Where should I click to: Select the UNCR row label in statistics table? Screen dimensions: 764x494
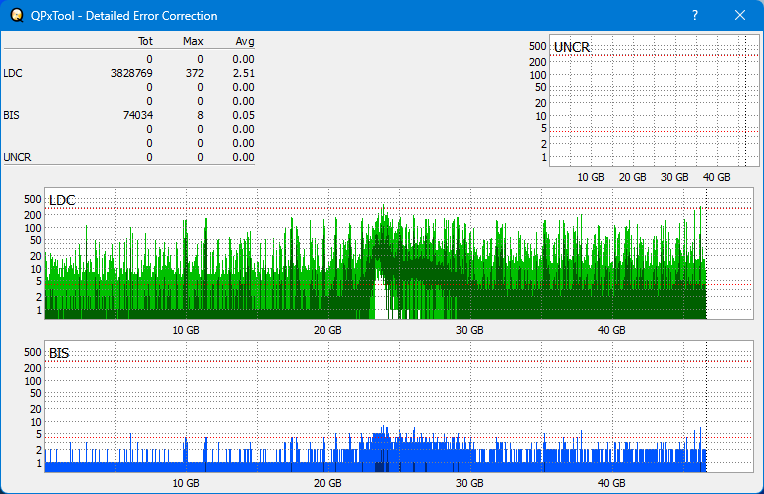pos(17,157)
